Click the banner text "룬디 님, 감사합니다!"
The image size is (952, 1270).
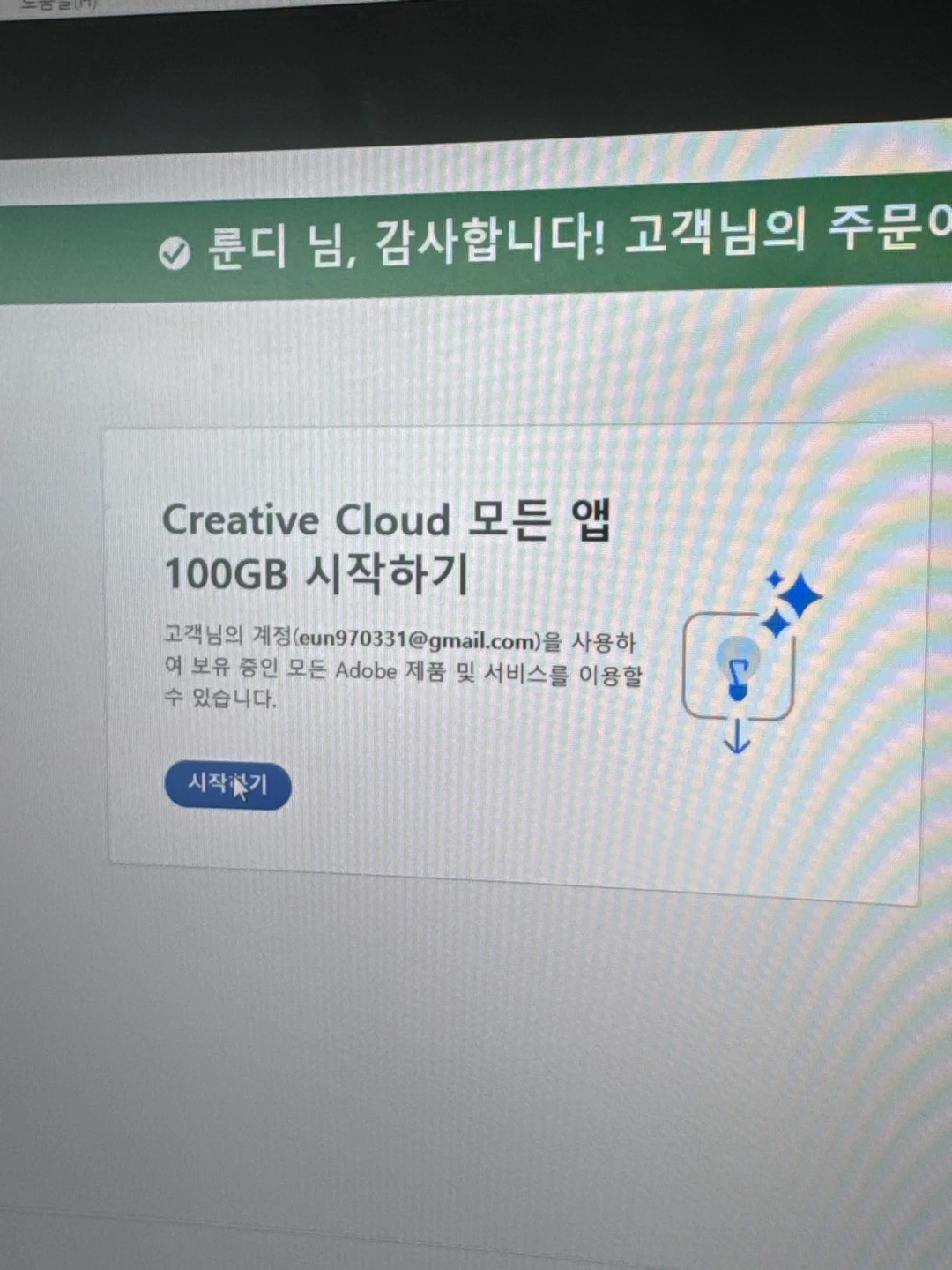(405, 243)
